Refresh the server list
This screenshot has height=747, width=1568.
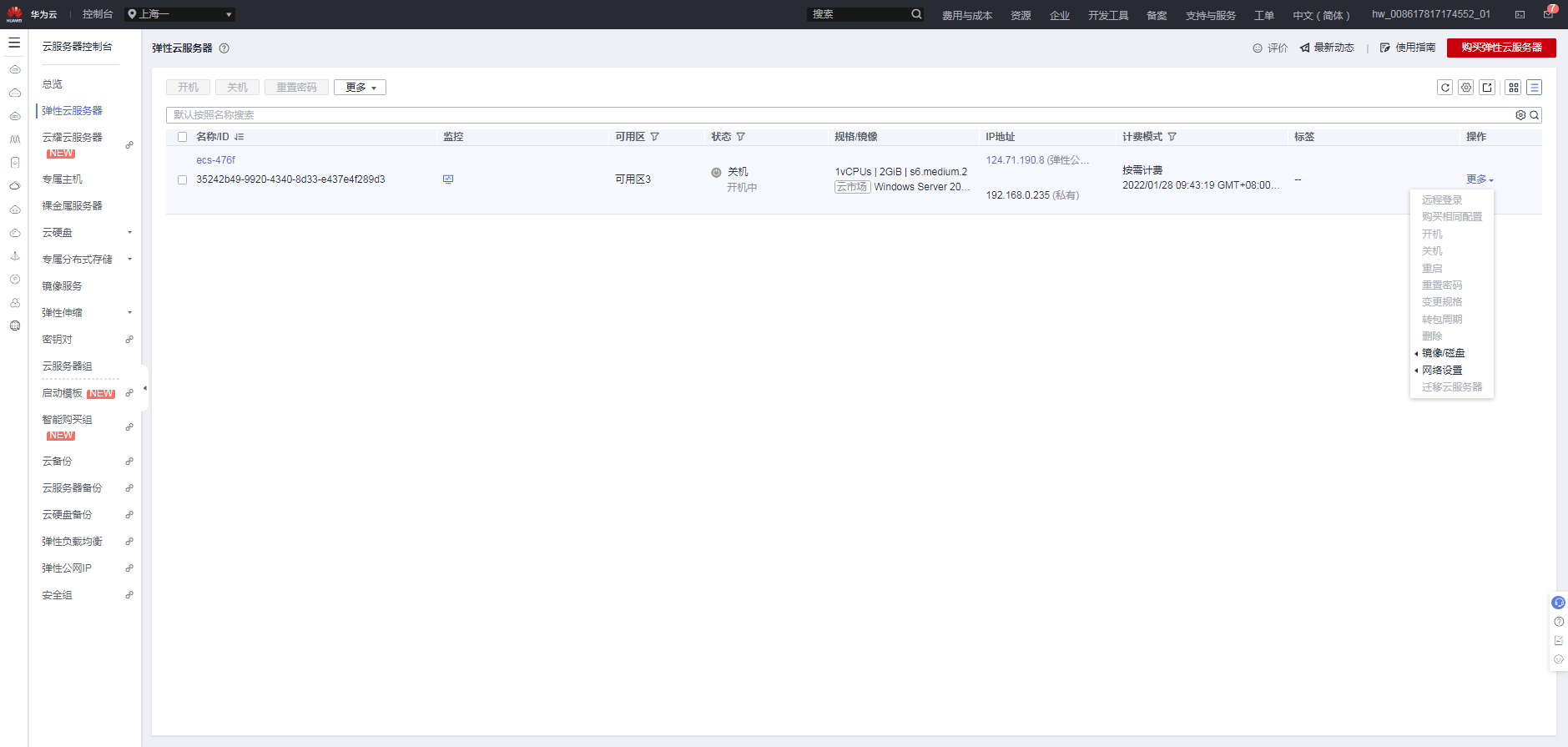(x=1444, y=88)
